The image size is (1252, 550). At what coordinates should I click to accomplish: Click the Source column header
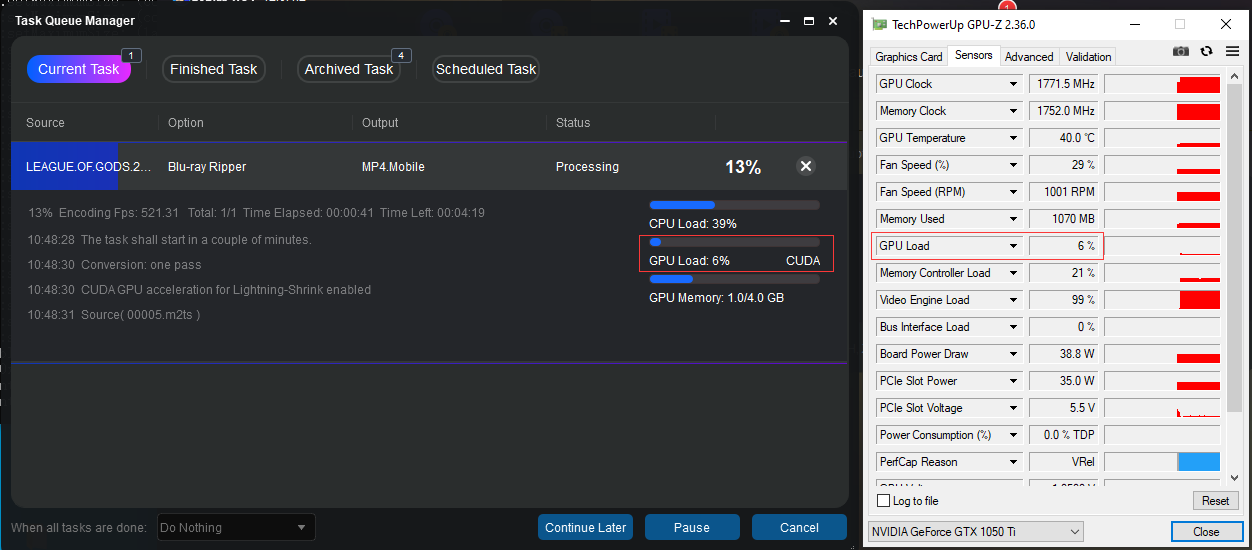(45, 123)
